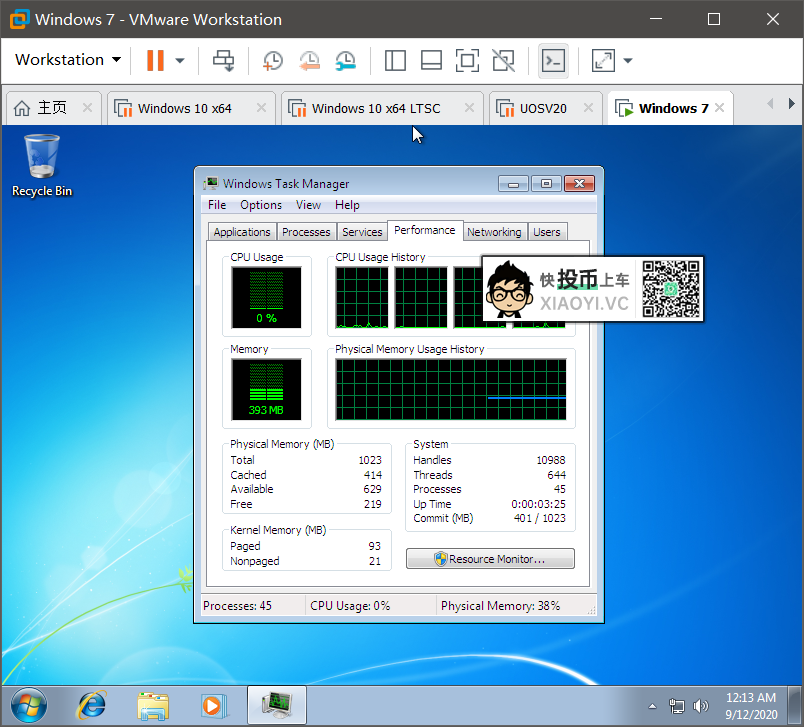Click Send Ctrl+Alt+Del icon in toolbar

tap(223, 60)
